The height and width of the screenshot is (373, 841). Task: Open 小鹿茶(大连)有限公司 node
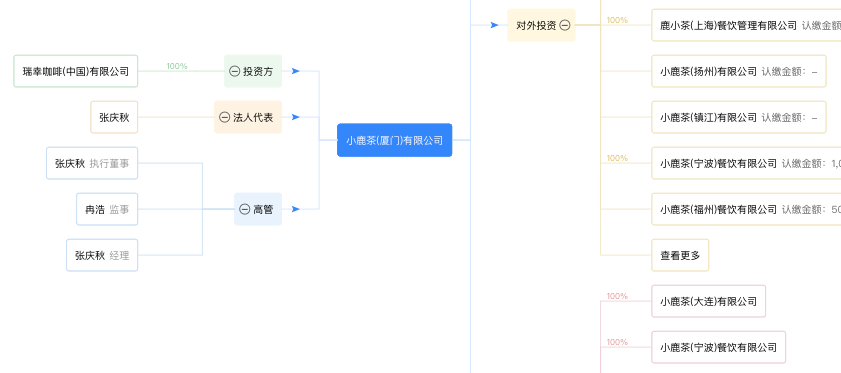pos(709,302)
